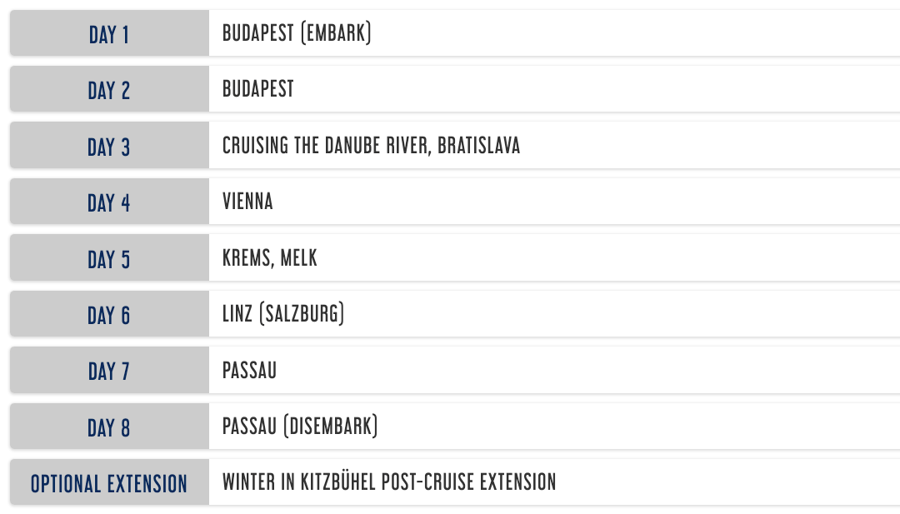Screen dimensions: 900x514
Task: Select the plain Budapest entry for Day 2
Action: [x=258, y=90]
